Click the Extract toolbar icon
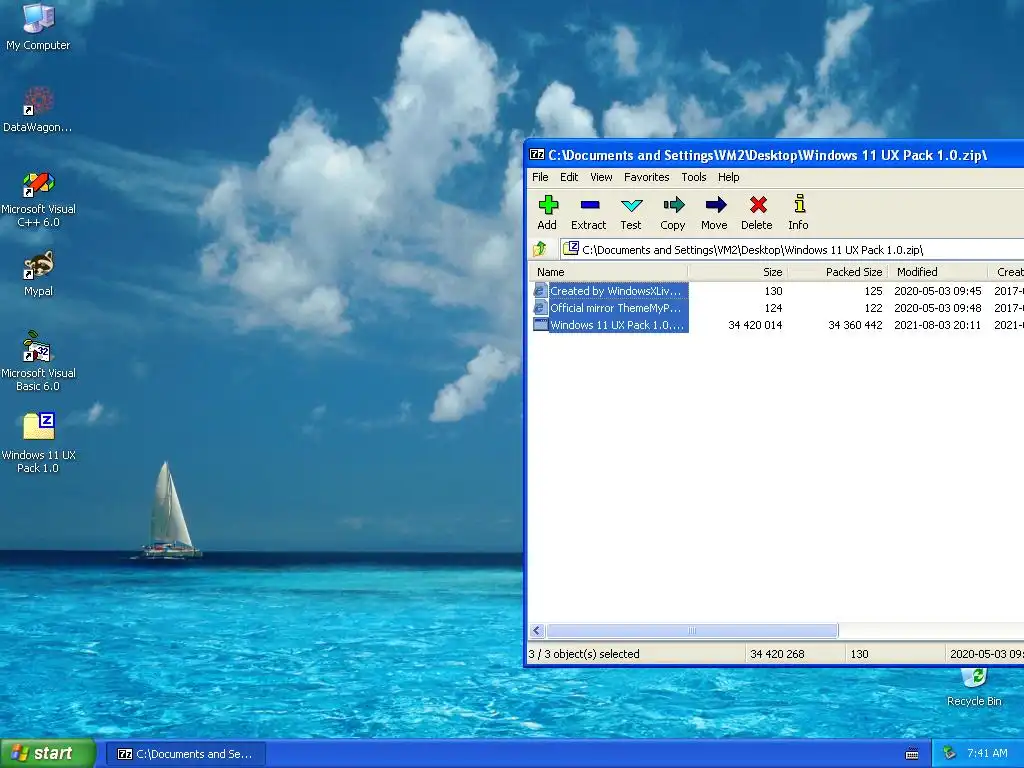The image size is (1024, 768). click(x=589, y=205)
